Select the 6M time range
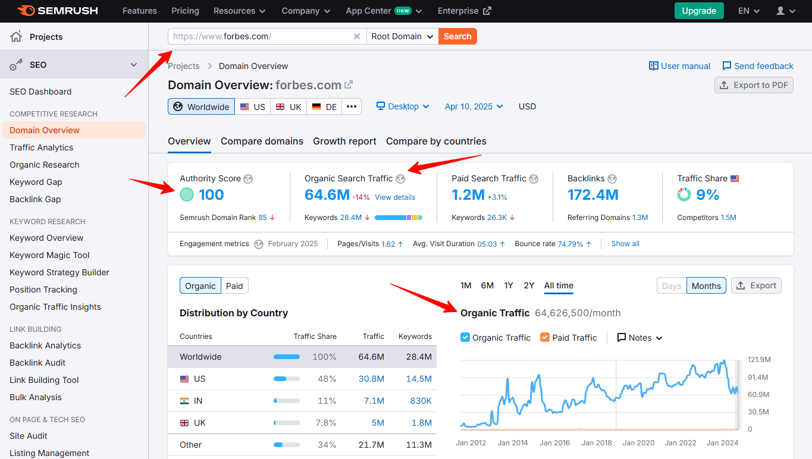 487,285
